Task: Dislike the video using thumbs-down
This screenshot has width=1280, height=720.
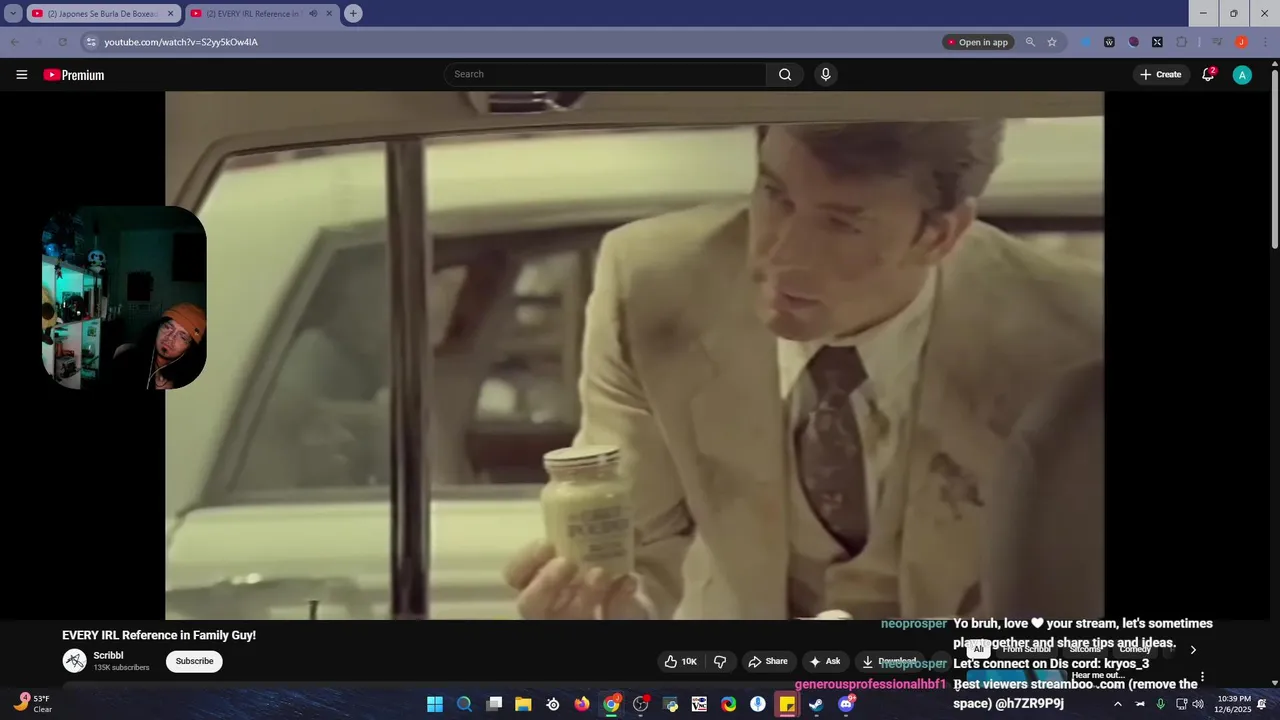Action: [720, 662]
